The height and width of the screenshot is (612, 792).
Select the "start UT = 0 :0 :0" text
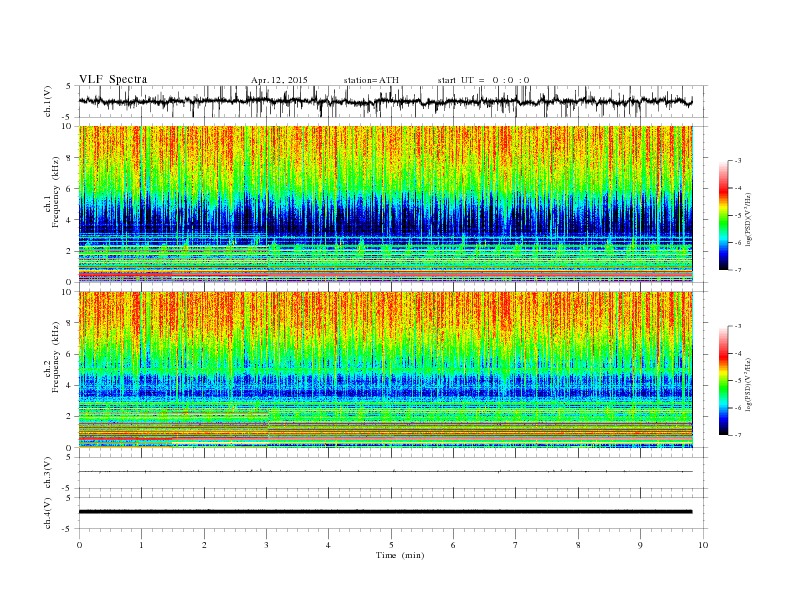tap(483, 80)
